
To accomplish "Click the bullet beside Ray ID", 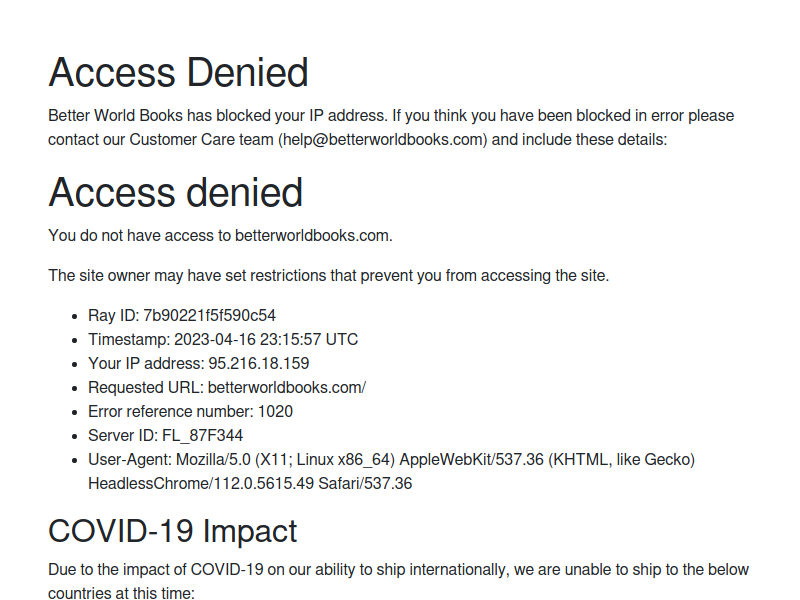I will coord(75,316).
